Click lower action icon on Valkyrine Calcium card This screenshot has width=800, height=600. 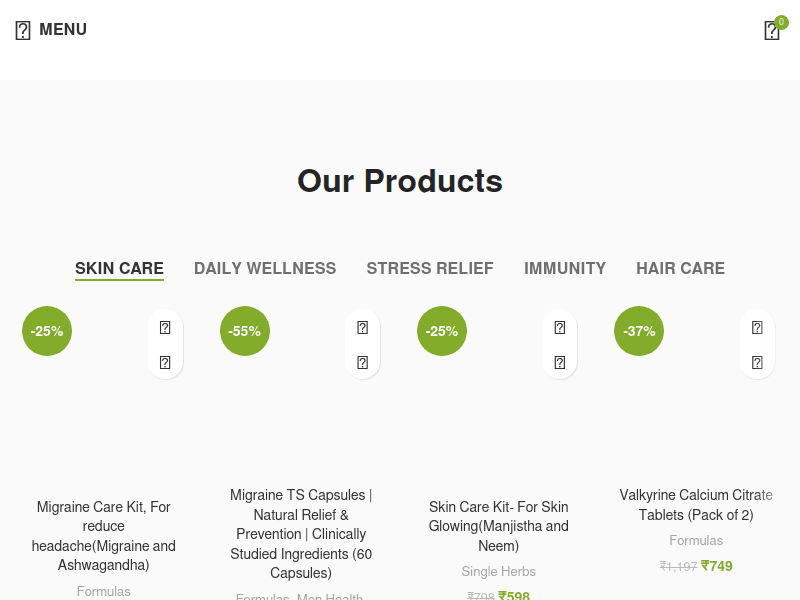[x=757, y=362]
